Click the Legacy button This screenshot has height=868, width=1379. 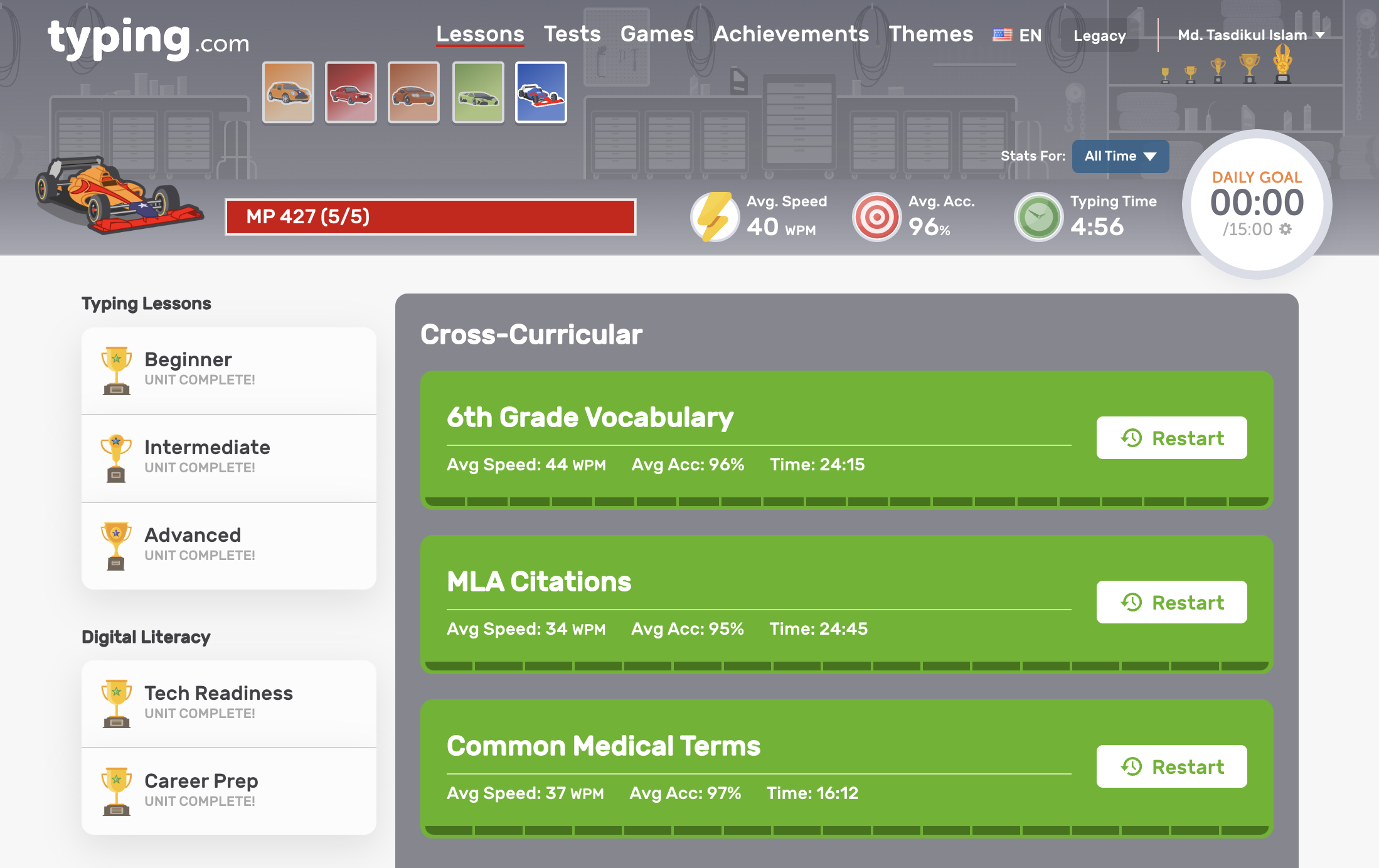click(1099, 36)
